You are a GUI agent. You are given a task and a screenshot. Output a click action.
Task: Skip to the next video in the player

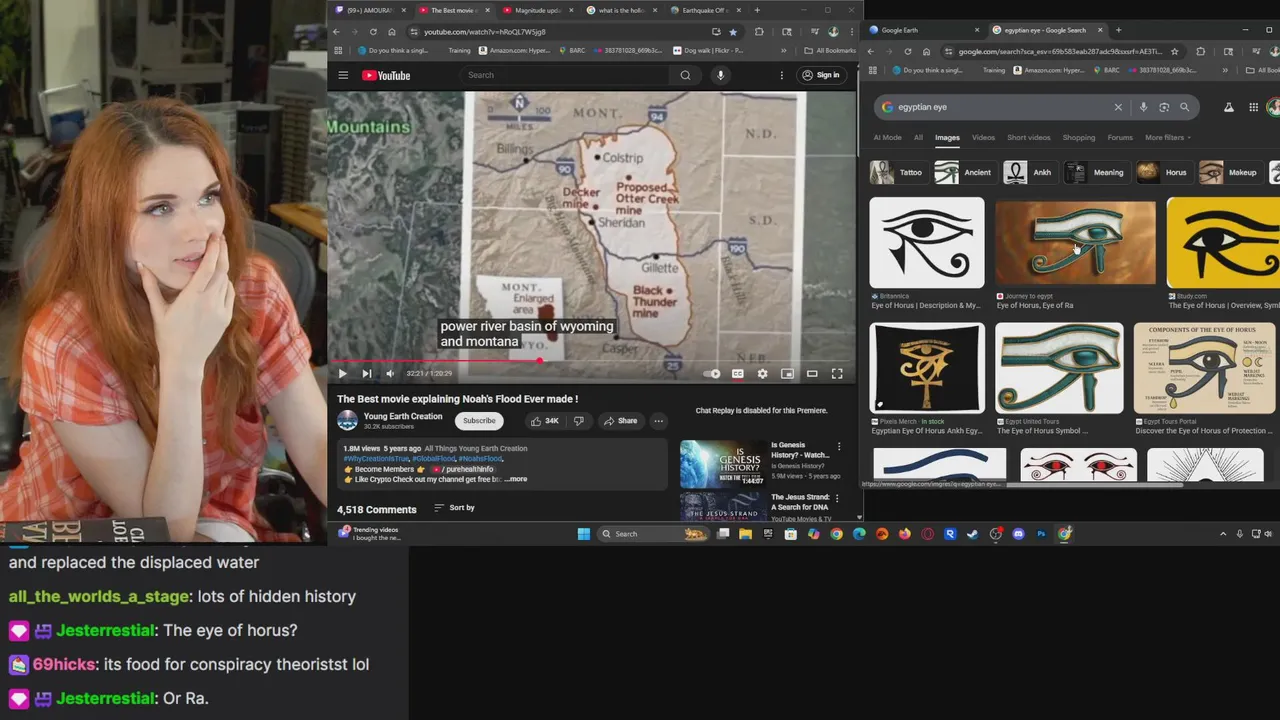366,374
